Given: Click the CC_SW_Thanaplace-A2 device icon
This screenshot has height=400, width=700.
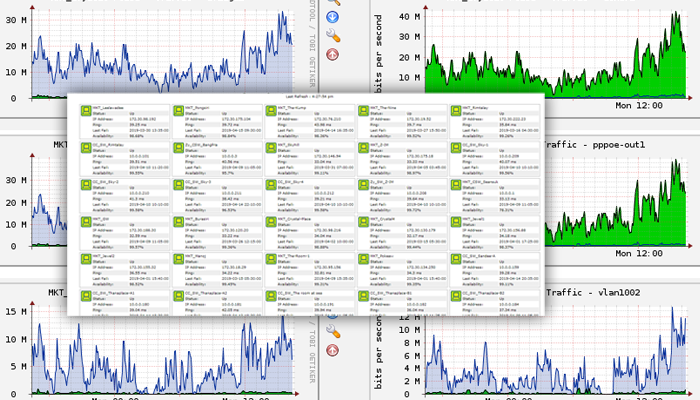Looking at the screenshot, I should pos(179,296).
